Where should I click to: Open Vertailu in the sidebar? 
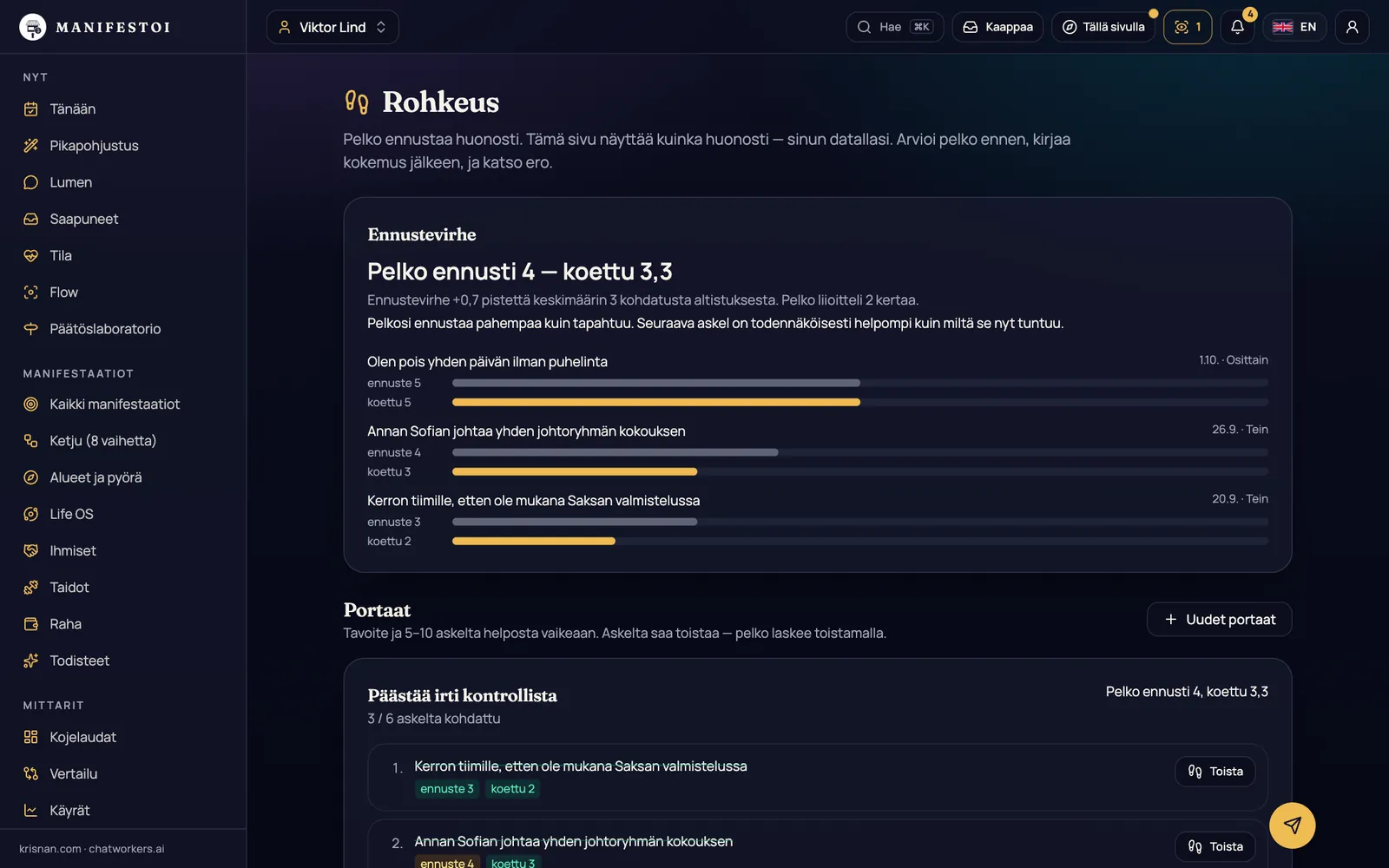[74, 773]
